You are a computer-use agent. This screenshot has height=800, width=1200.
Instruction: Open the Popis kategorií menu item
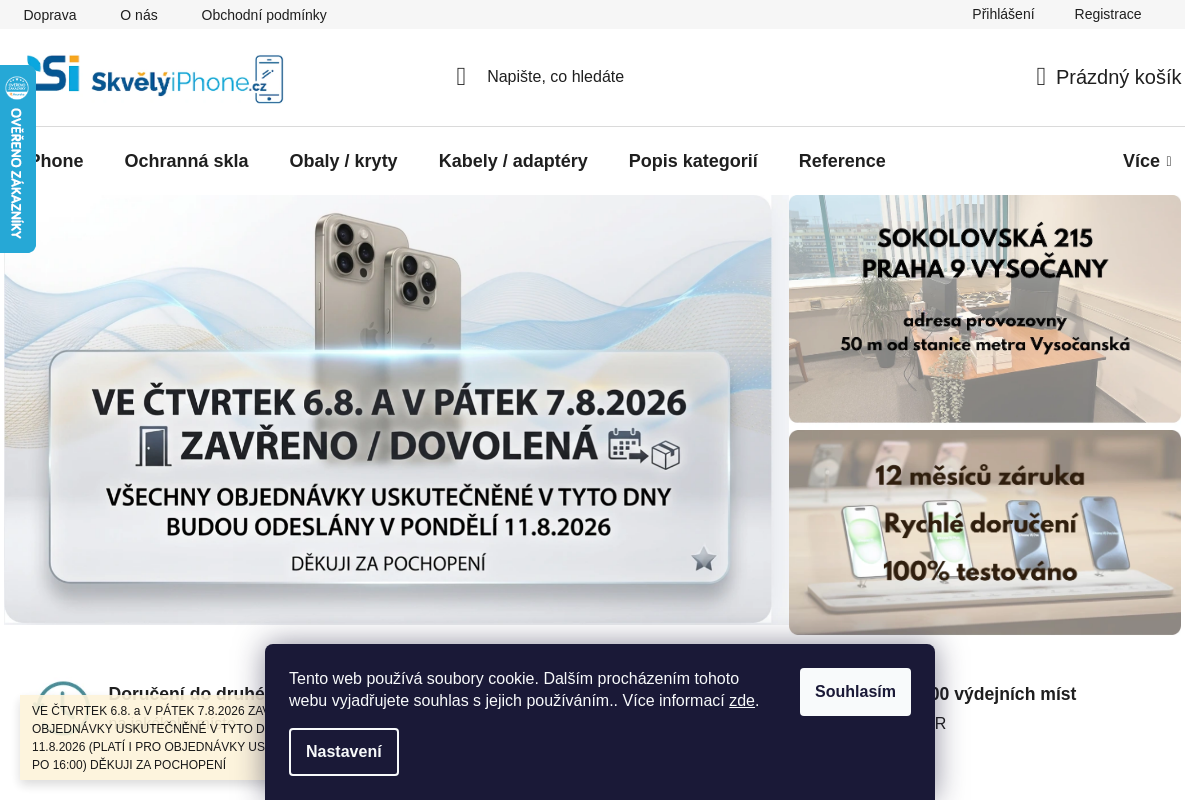click(x=693, y=161)
